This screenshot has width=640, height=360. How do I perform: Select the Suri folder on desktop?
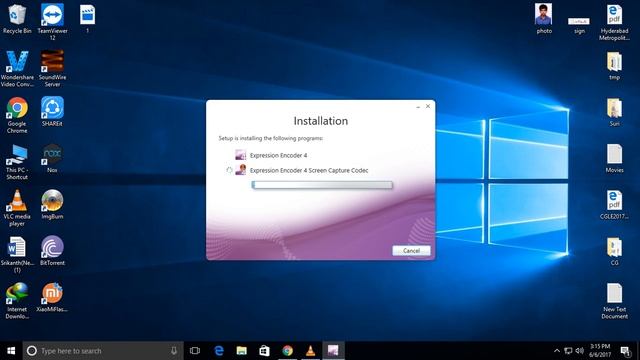(x=614, y=112)
